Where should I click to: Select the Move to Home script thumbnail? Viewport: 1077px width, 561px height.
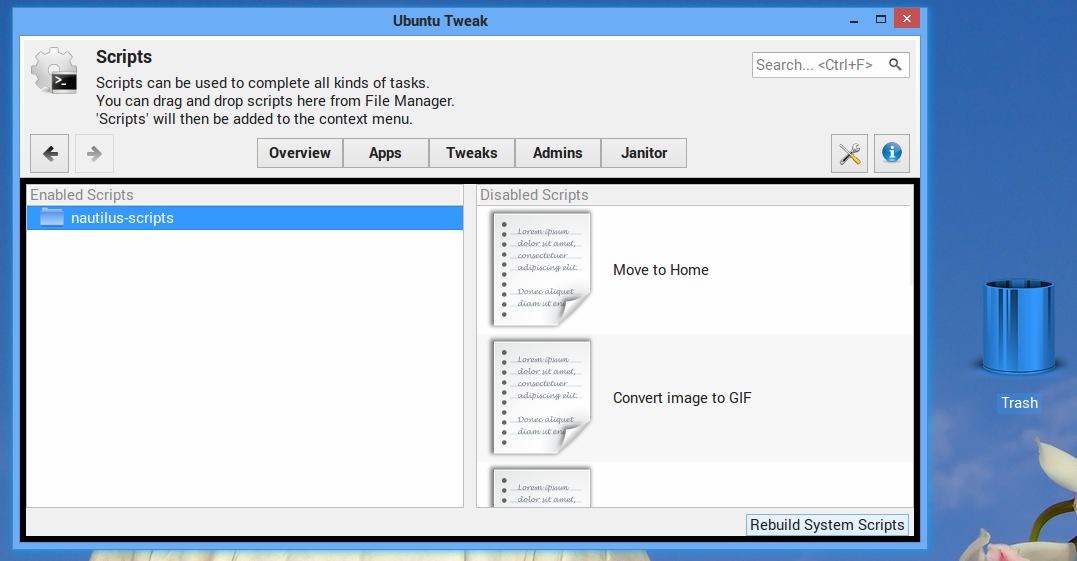click(541, 269)
